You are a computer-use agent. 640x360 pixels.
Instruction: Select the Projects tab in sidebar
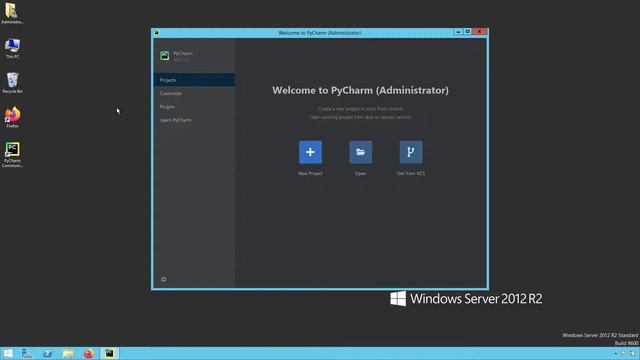(x=194, y=80)
